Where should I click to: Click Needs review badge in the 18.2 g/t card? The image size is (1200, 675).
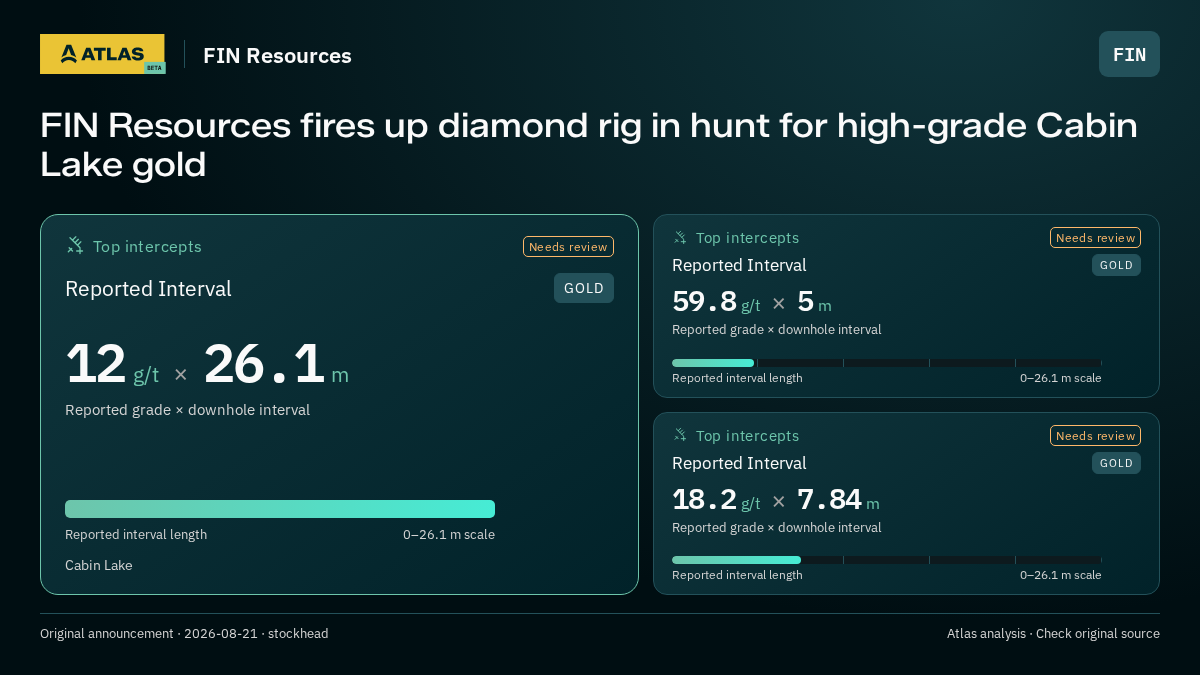[x=1095, y=436]
